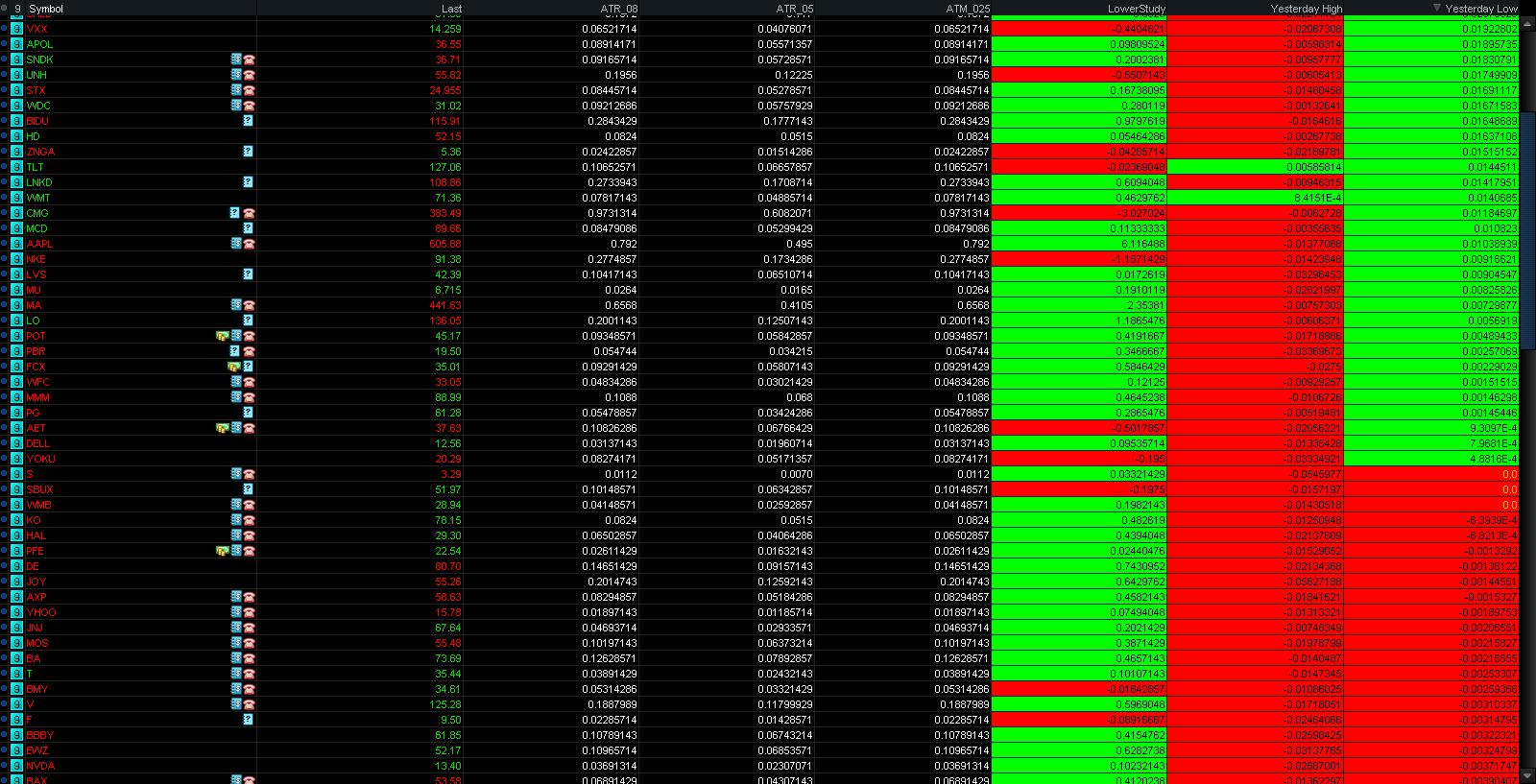Click the green money icon in the FCX row
1536x784 pixels.
pyautogui.click(x=233, y=367)
